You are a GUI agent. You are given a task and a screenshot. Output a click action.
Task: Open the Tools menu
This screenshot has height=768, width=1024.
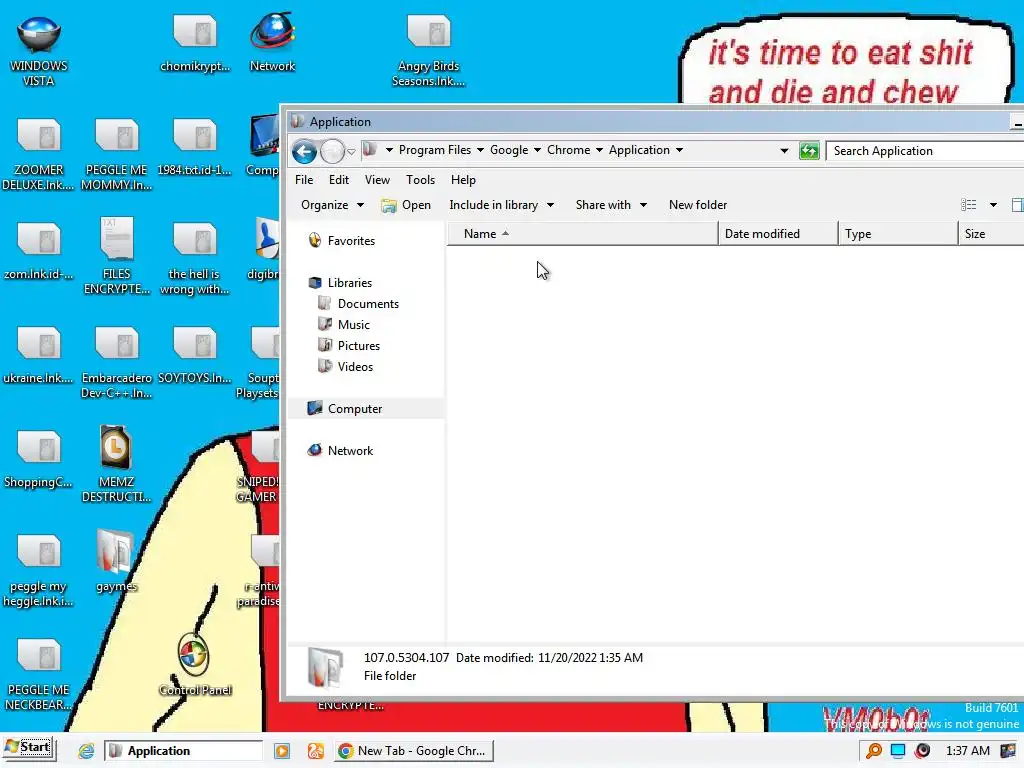(x=420, y=180)
